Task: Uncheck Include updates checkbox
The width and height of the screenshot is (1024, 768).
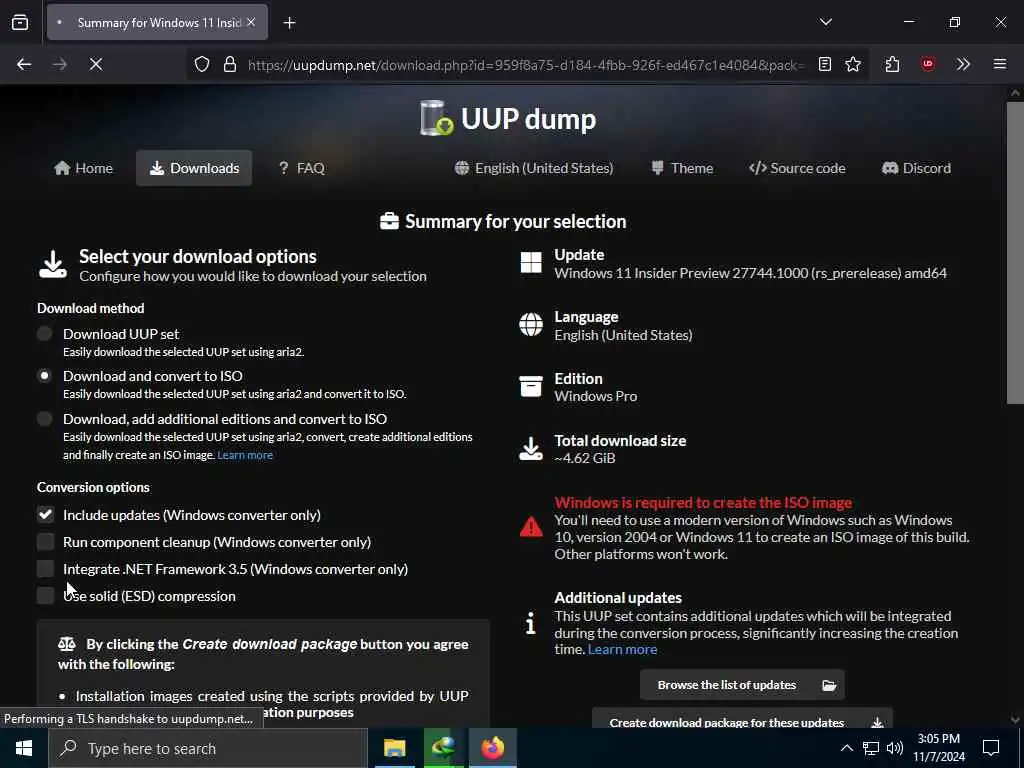Action: tap(45, 515)
